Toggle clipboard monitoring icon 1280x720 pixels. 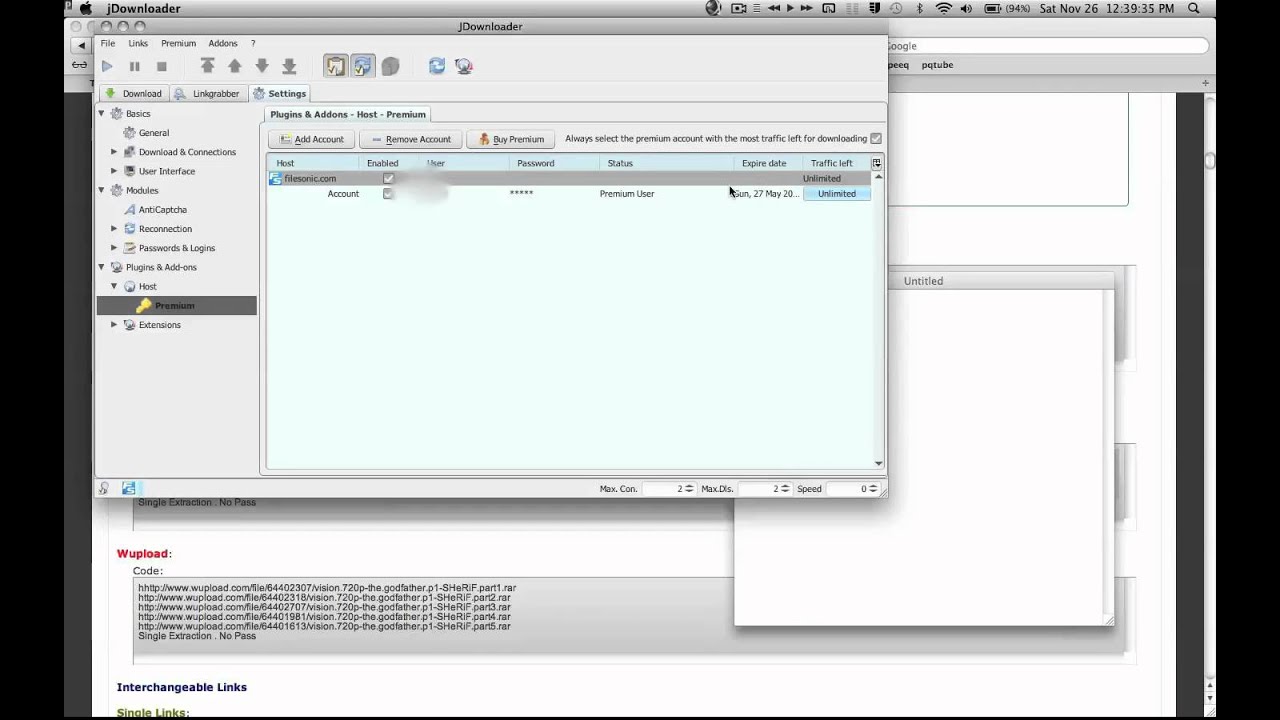tap(335, 66)
